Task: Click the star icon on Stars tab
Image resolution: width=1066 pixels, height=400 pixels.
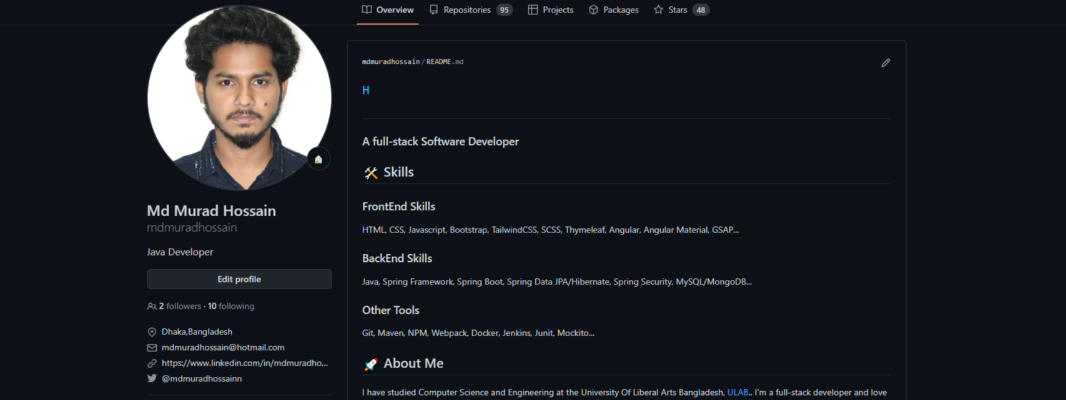Action: [658, 10]
